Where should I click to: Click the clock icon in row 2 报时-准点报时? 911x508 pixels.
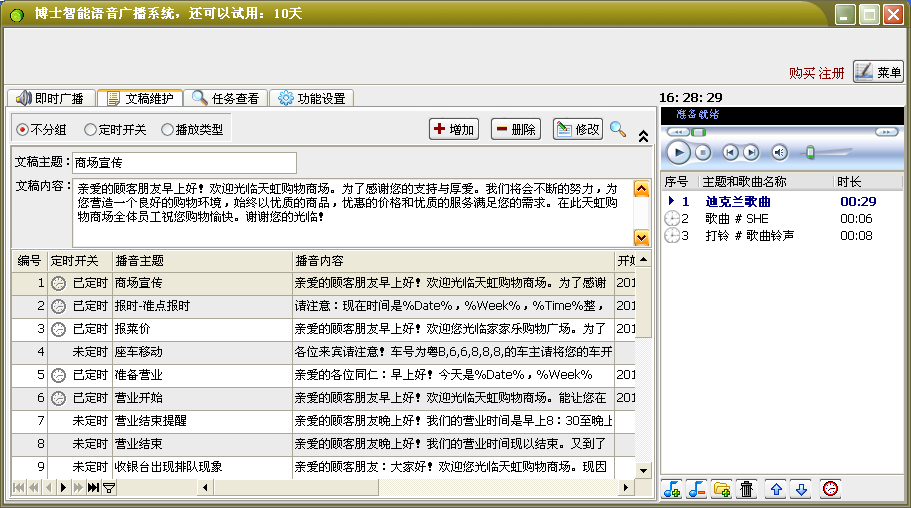59,306
